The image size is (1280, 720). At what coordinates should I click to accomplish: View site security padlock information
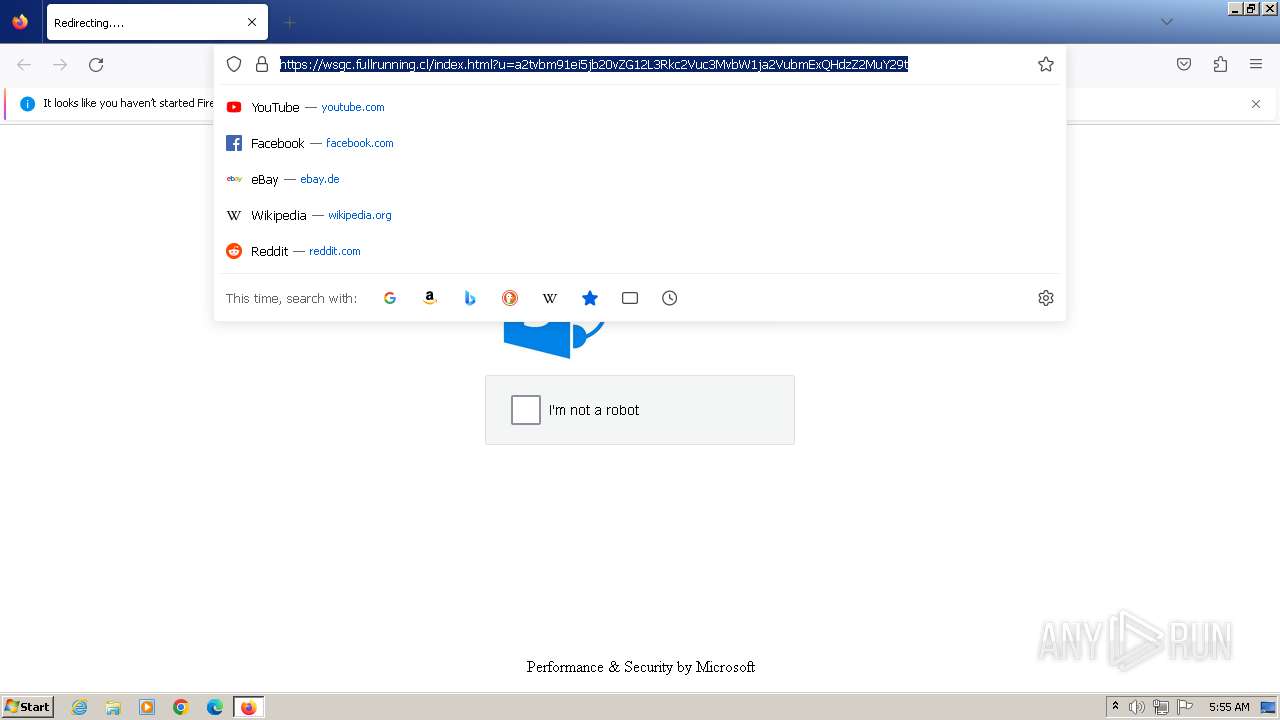pos(262,64)
